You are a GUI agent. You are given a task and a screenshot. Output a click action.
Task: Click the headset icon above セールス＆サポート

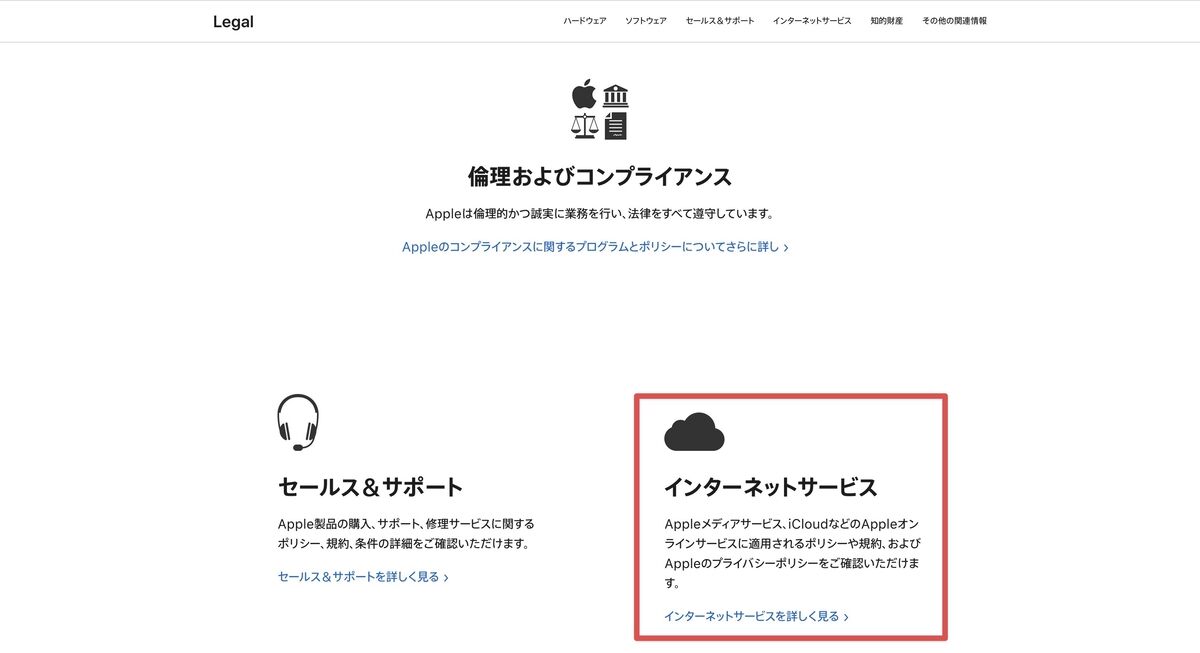tap(298, 422)
